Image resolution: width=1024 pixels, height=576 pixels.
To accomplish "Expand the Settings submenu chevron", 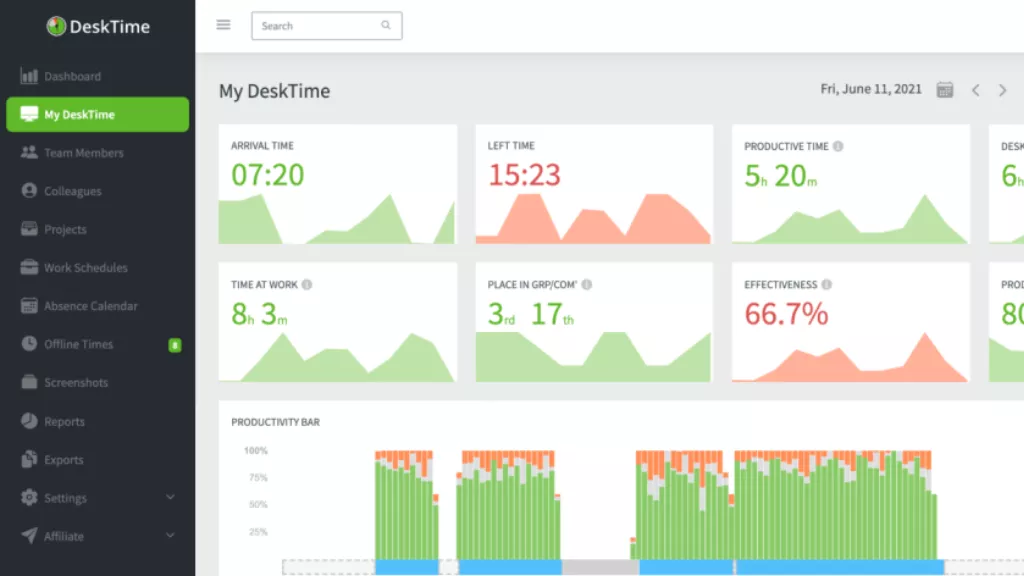I will coord(170,497).
